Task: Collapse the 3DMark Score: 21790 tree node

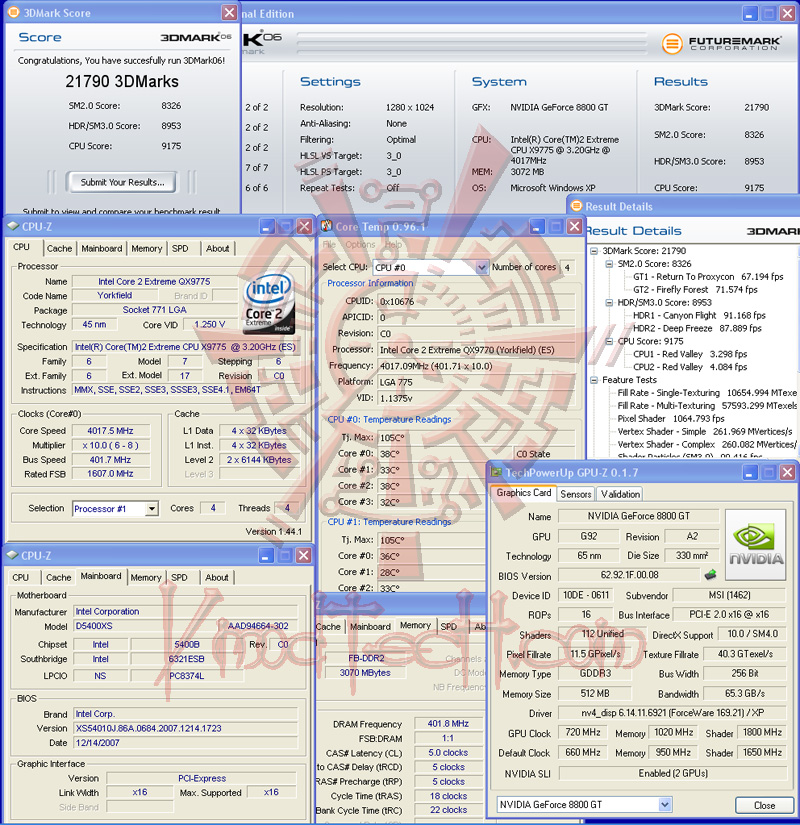Action: pyautogui.click(x=594, y=251)
